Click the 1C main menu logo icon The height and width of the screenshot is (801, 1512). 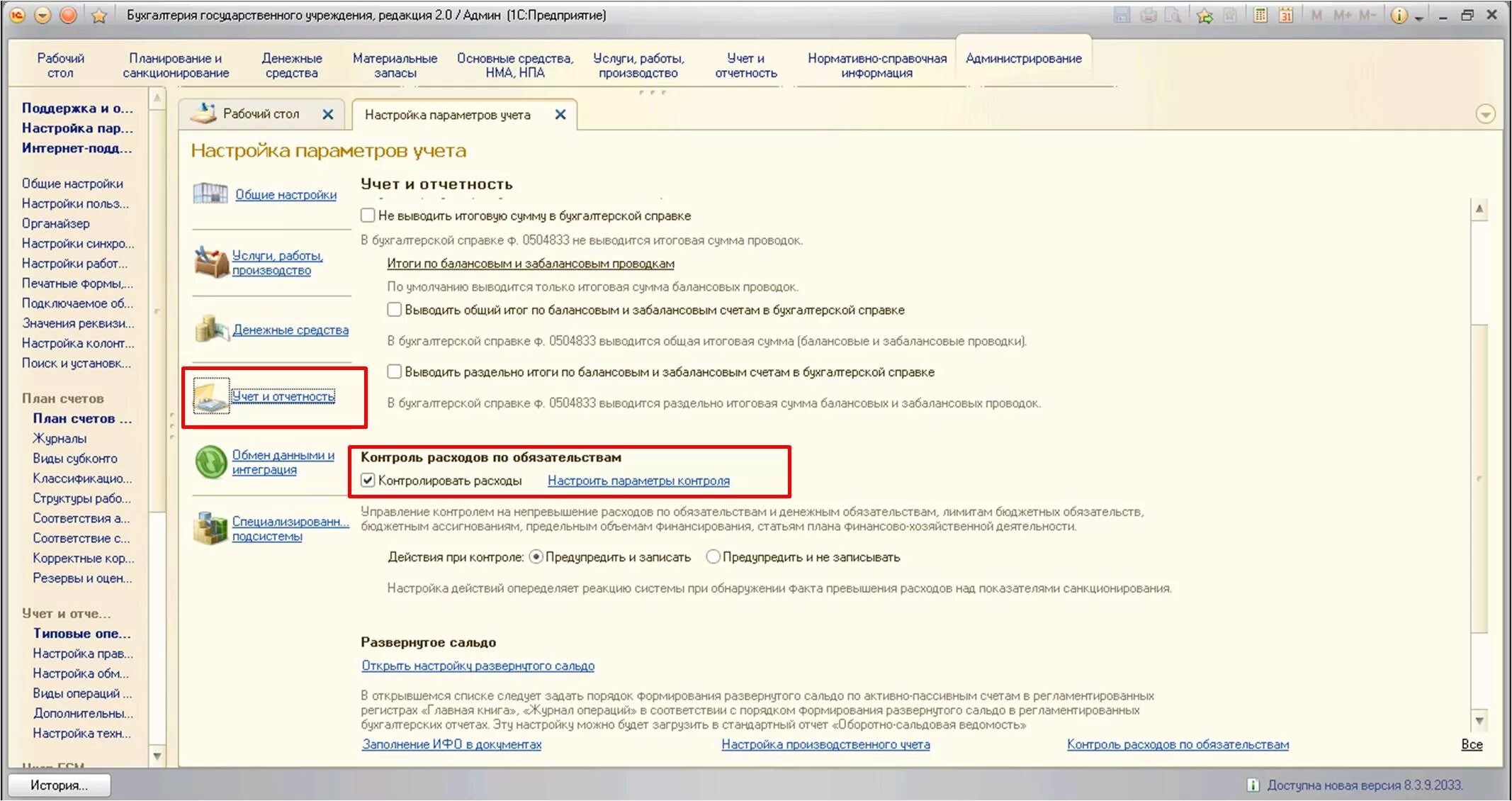pos(17,15)
